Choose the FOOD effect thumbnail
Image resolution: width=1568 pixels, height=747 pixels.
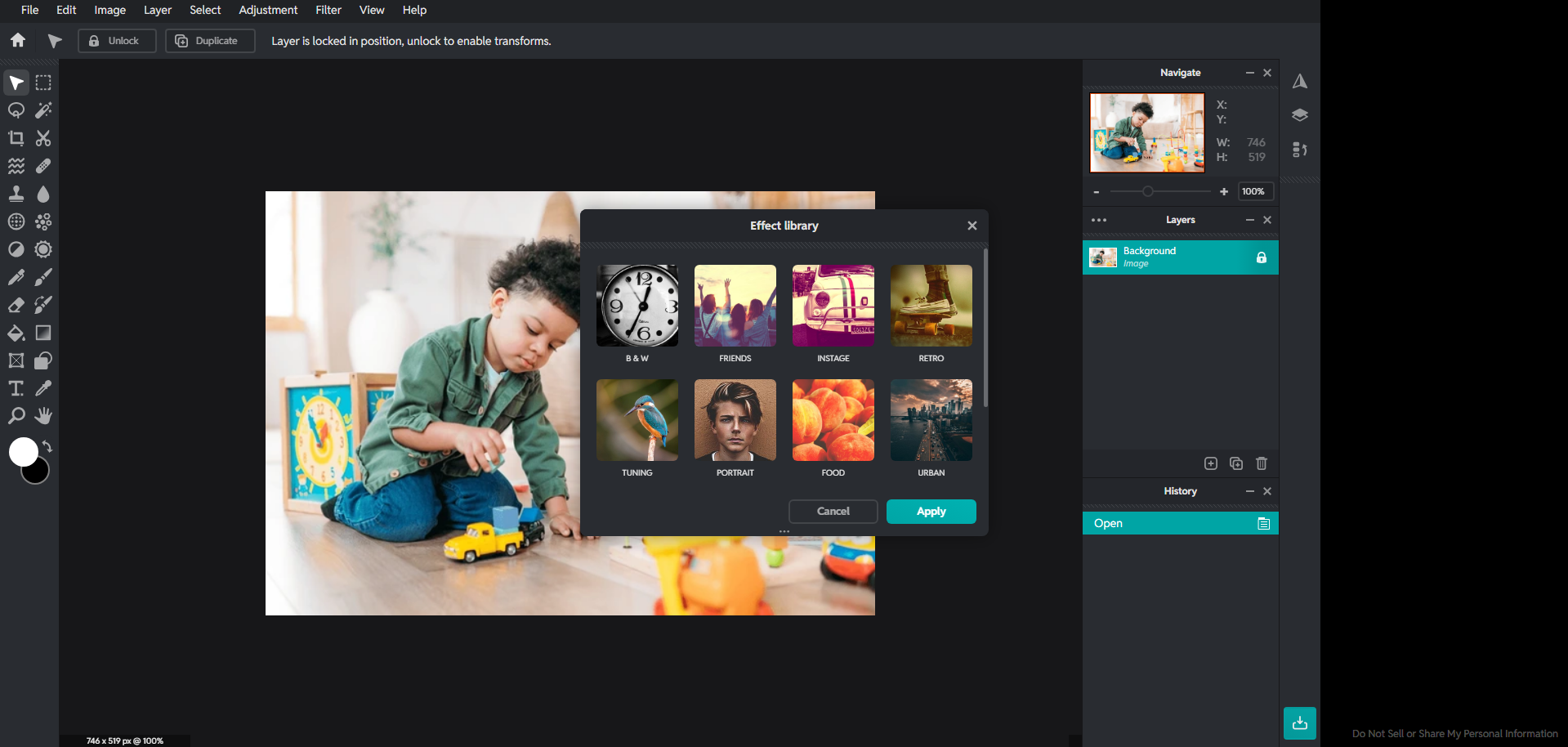833,420
